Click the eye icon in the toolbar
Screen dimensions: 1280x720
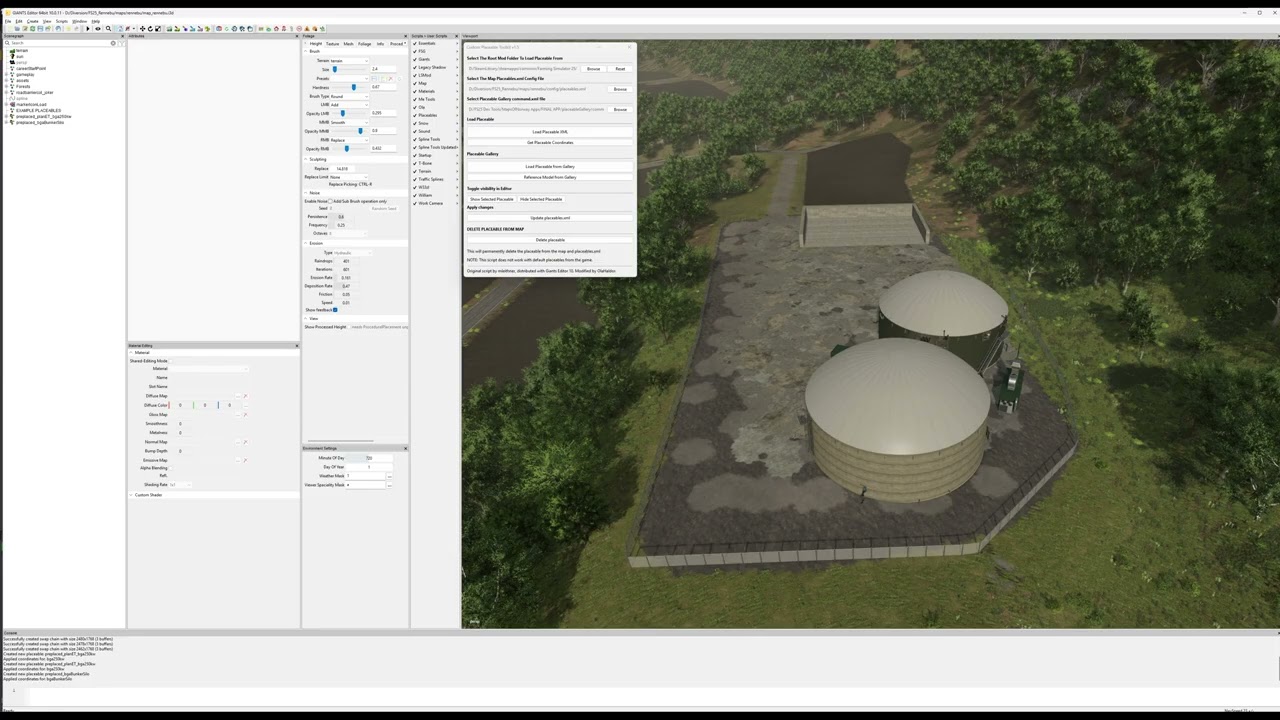[x=98, y=29]
